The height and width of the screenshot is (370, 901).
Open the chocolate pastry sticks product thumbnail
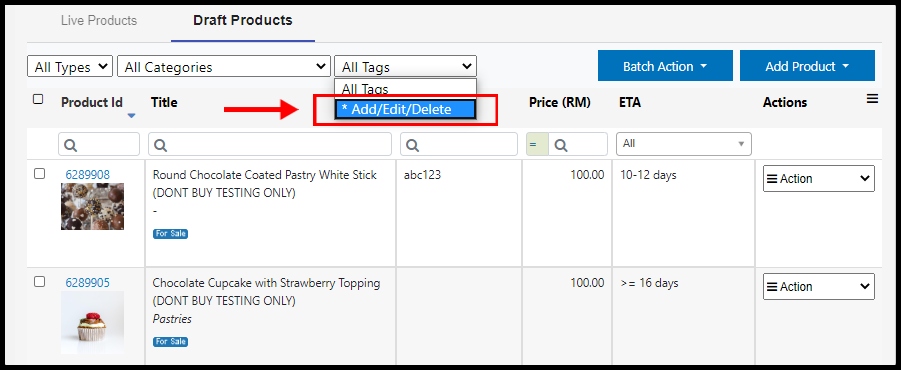coord(93,206)
